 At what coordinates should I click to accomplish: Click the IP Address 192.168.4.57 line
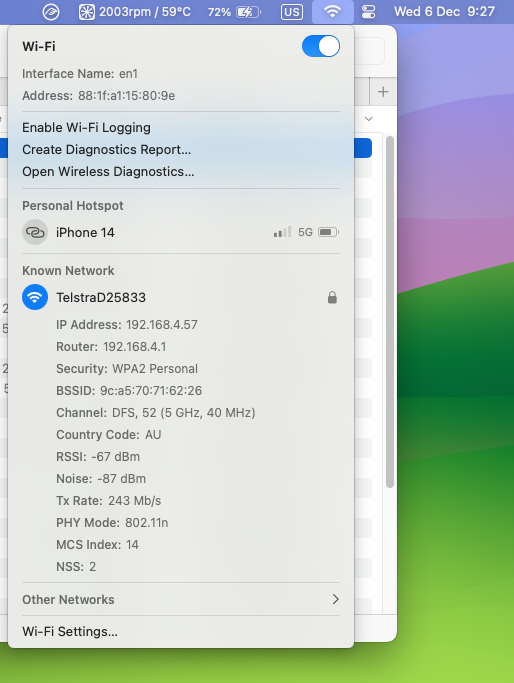pyautogui.click(x=127, y=325)
